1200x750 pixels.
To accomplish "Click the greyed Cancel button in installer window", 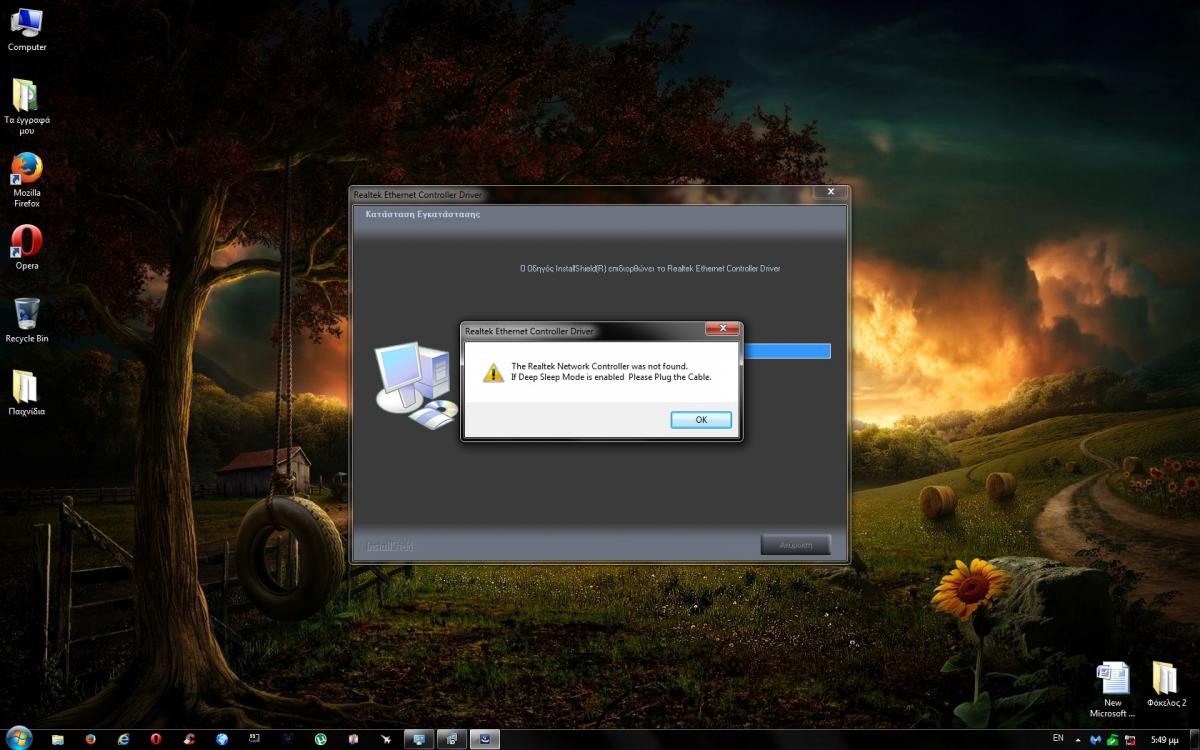I will pyautogui.click(x=795, y=545).
